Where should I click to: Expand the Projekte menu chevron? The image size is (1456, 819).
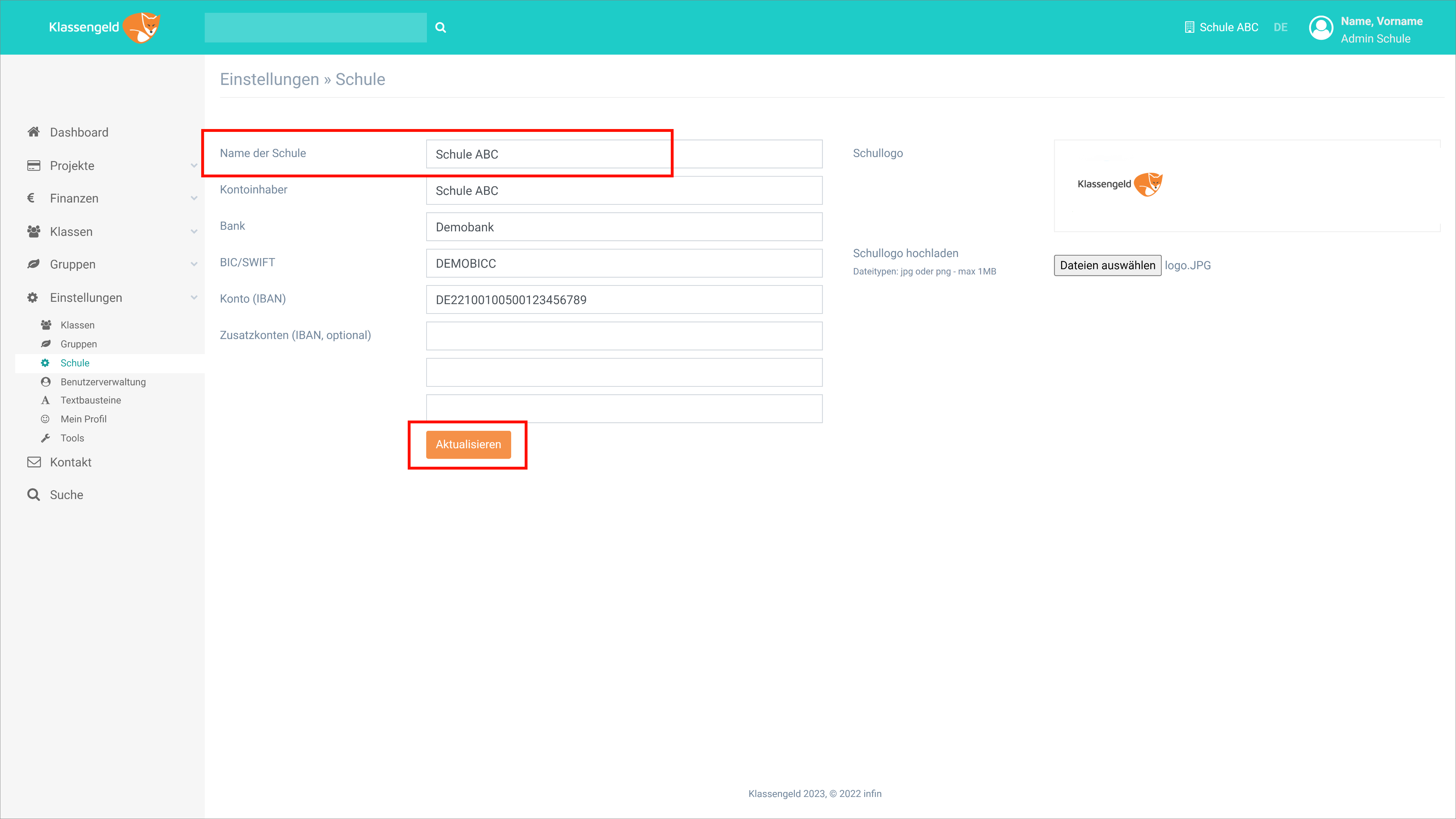[194, 166]
